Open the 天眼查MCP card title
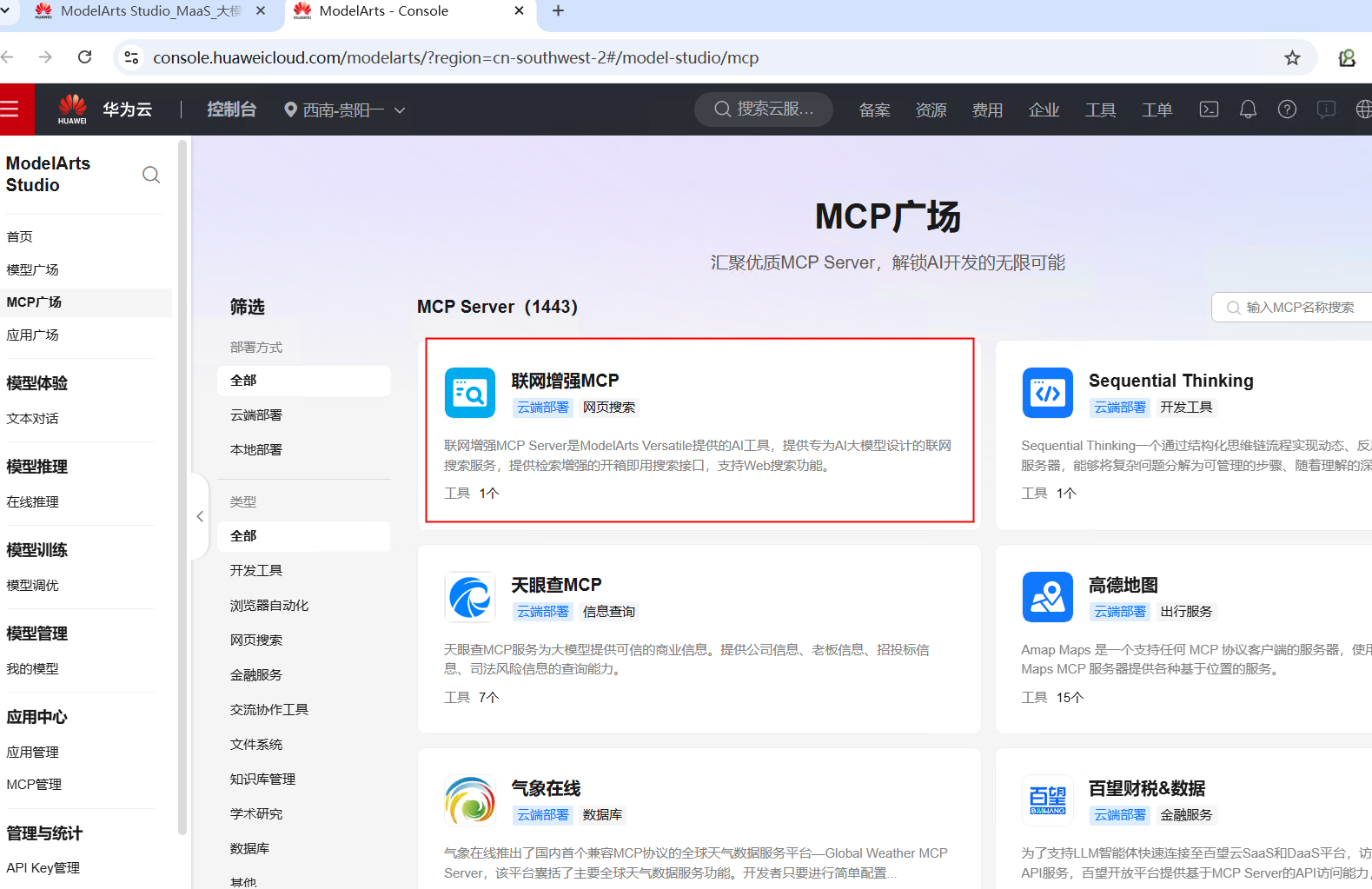This screenshot has width=1372, height=889. click(556, 585)
